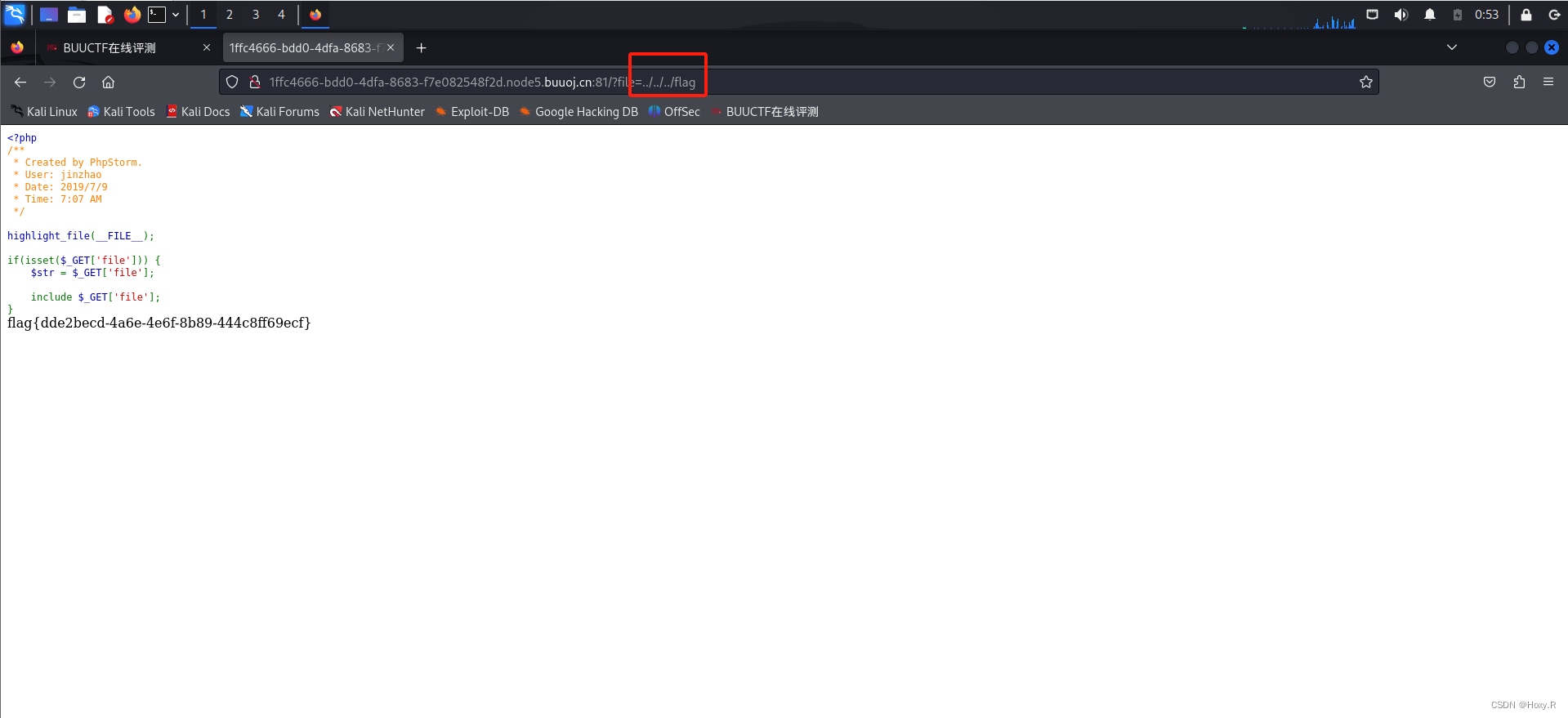Click the flag{dde2becd...} text

click(x=159, y=323)
